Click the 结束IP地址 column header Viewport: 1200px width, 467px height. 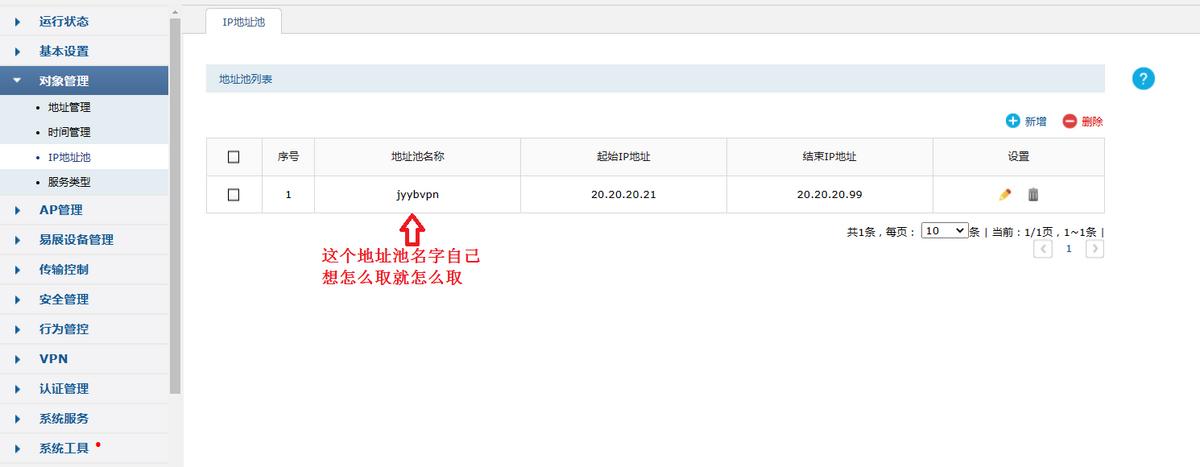tap(830, 157)
